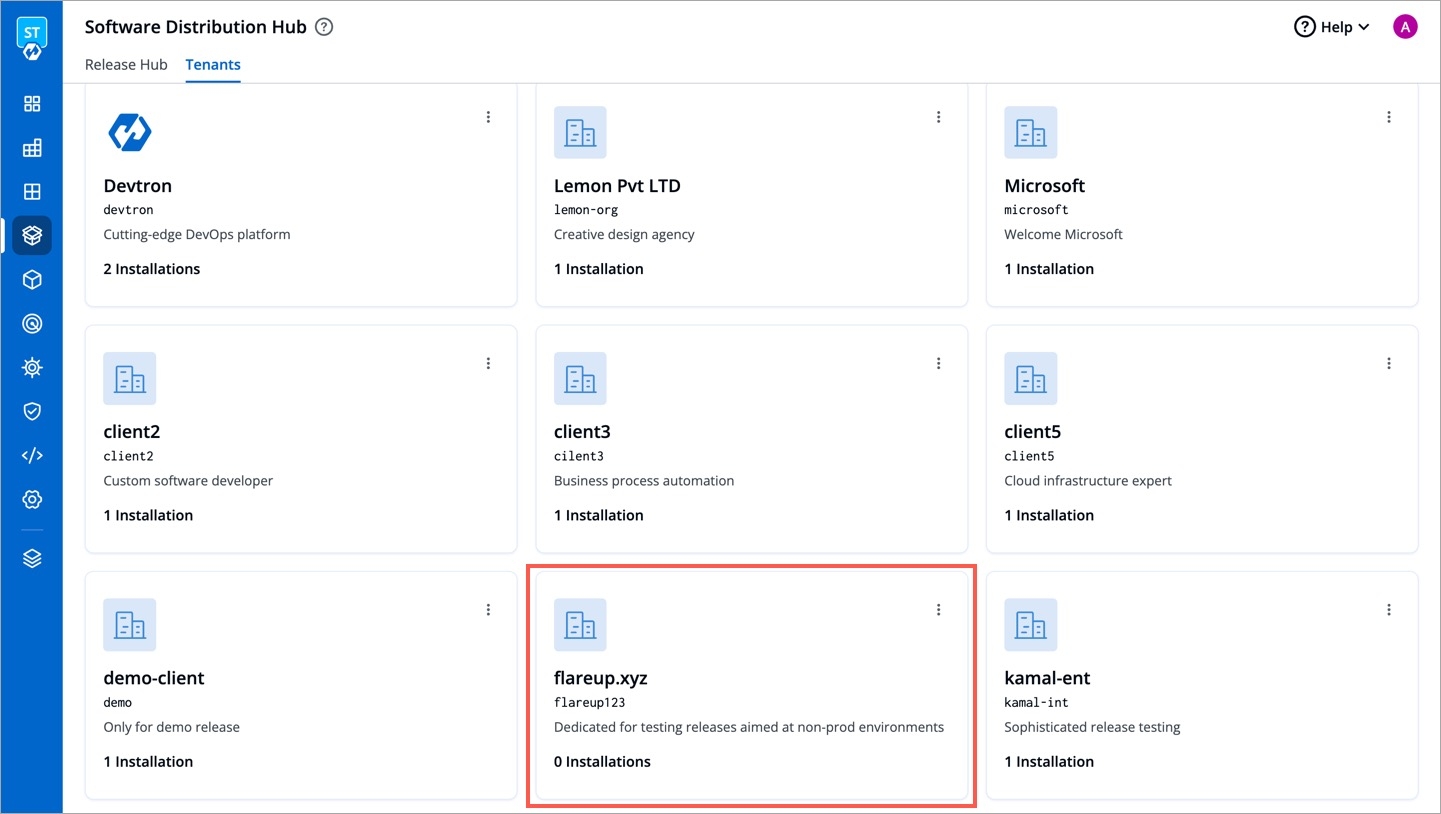Select the cube icon in sidebar
This screenshot has width=1441, height=814.
32,280
